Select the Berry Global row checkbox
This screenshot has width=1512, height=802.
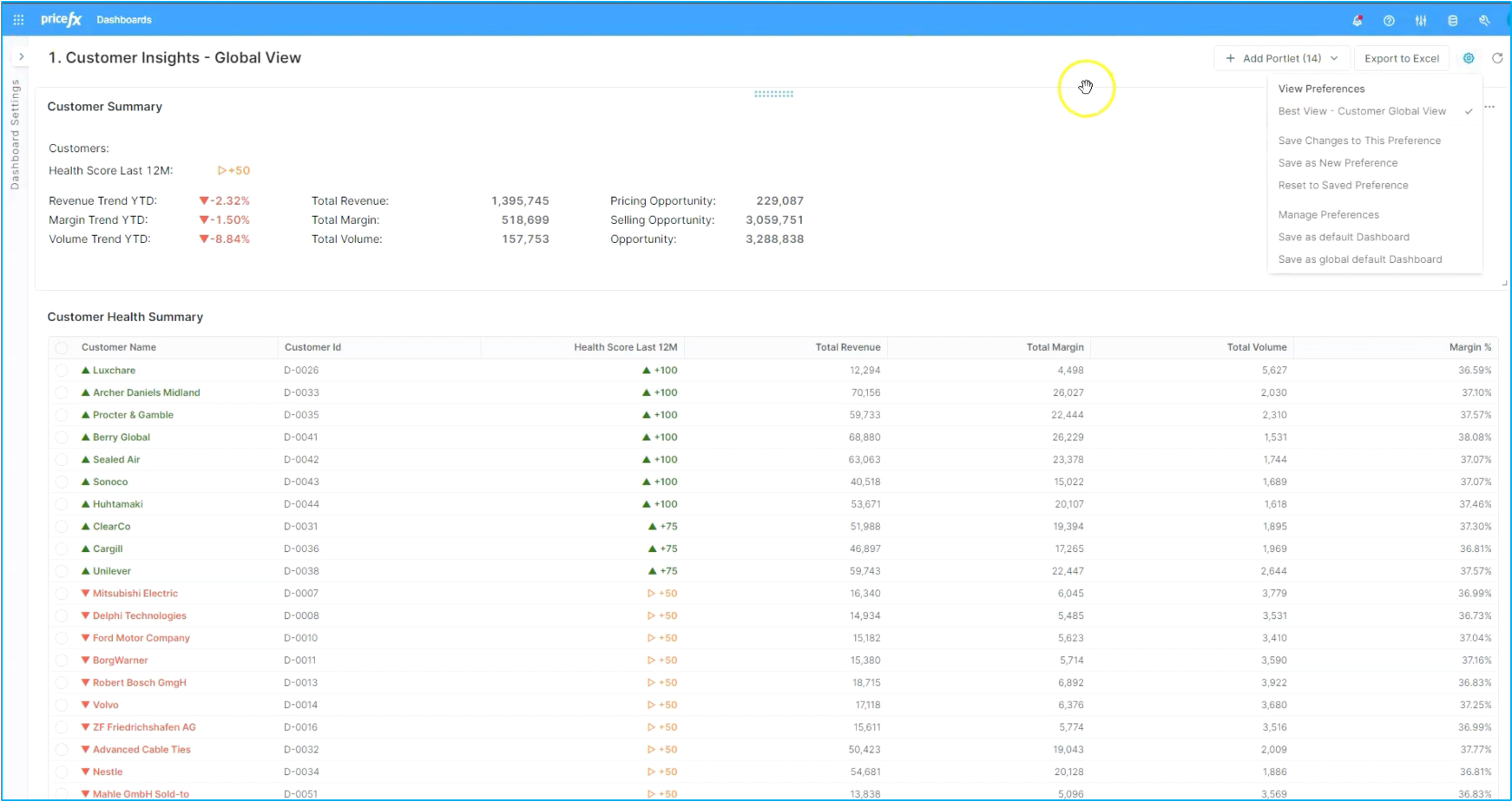tap(62, 437)
